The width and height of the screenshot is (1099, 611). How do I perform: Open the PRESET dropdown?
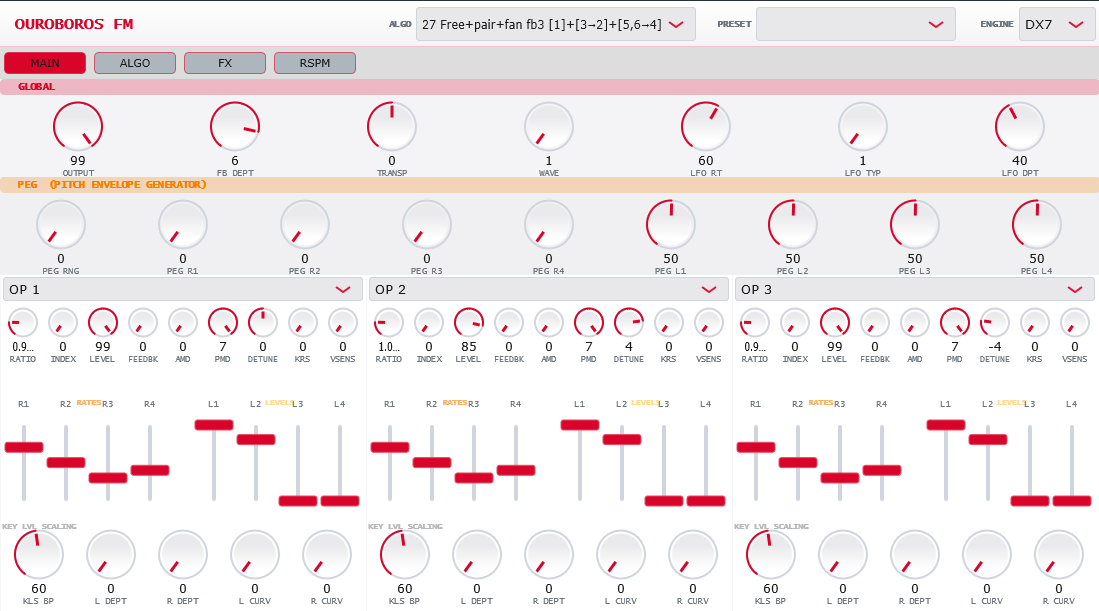coord(855,24)
